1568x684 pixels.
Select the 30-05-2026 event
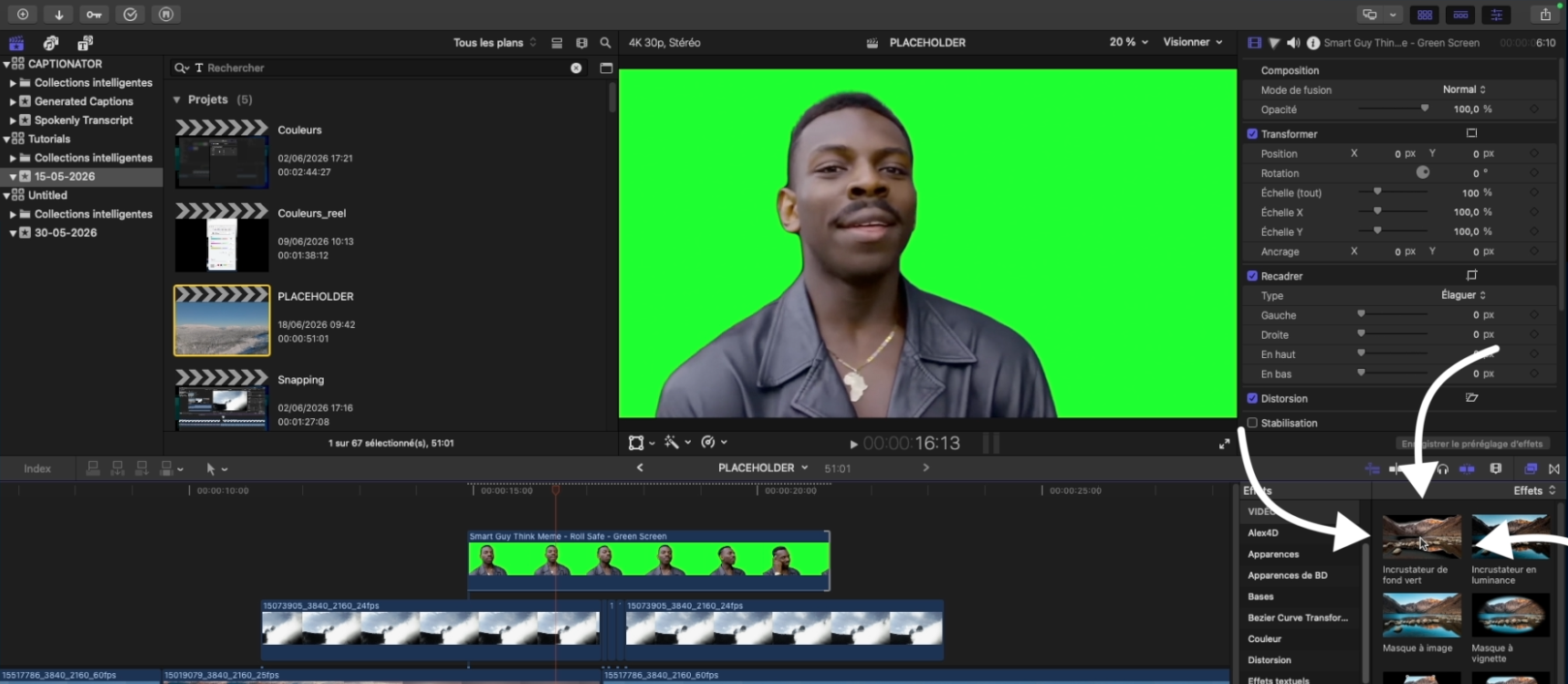tap(65, 233)
